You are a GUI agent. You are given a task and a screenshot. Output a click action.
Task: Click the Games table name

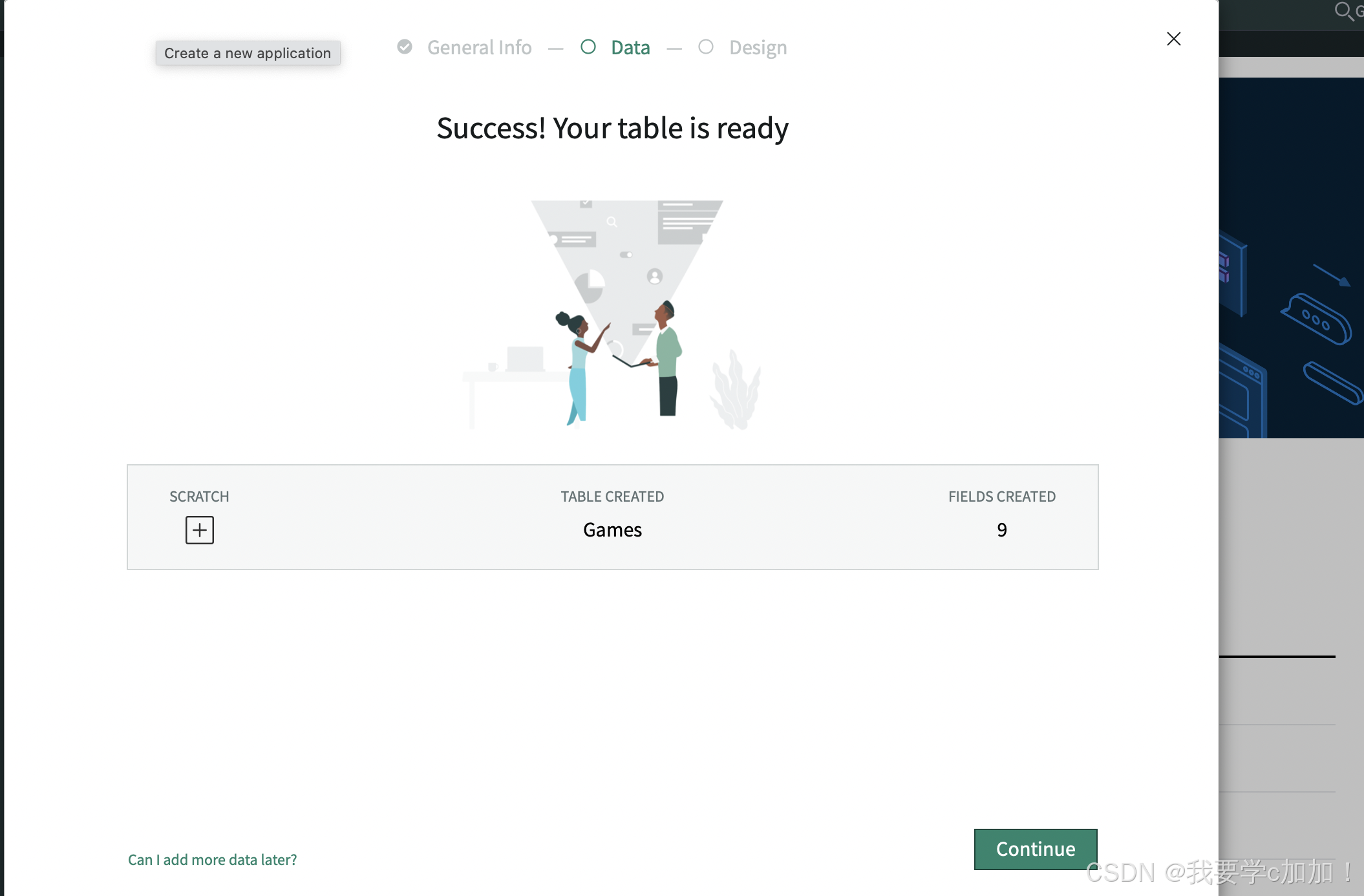click(612, 530)
